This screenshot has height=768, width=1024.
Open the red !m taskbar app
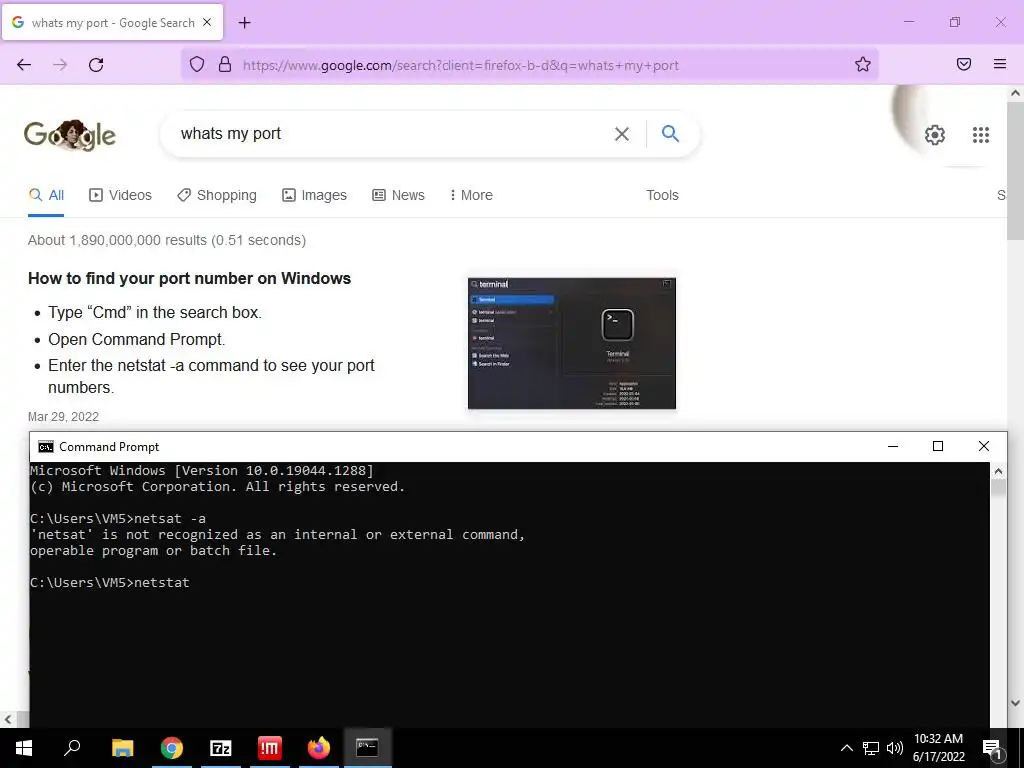pyautogui.click(x=270, y=748)
